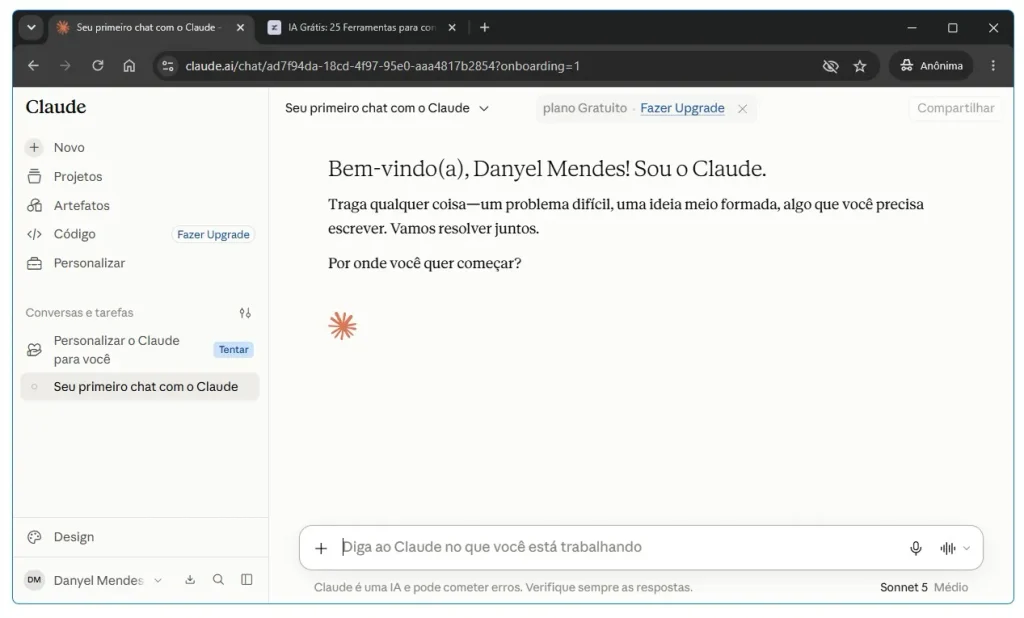This screenshot has height=618, width=1024.
Task: Add attachment with the plus icon
Action: pos(321,548)
